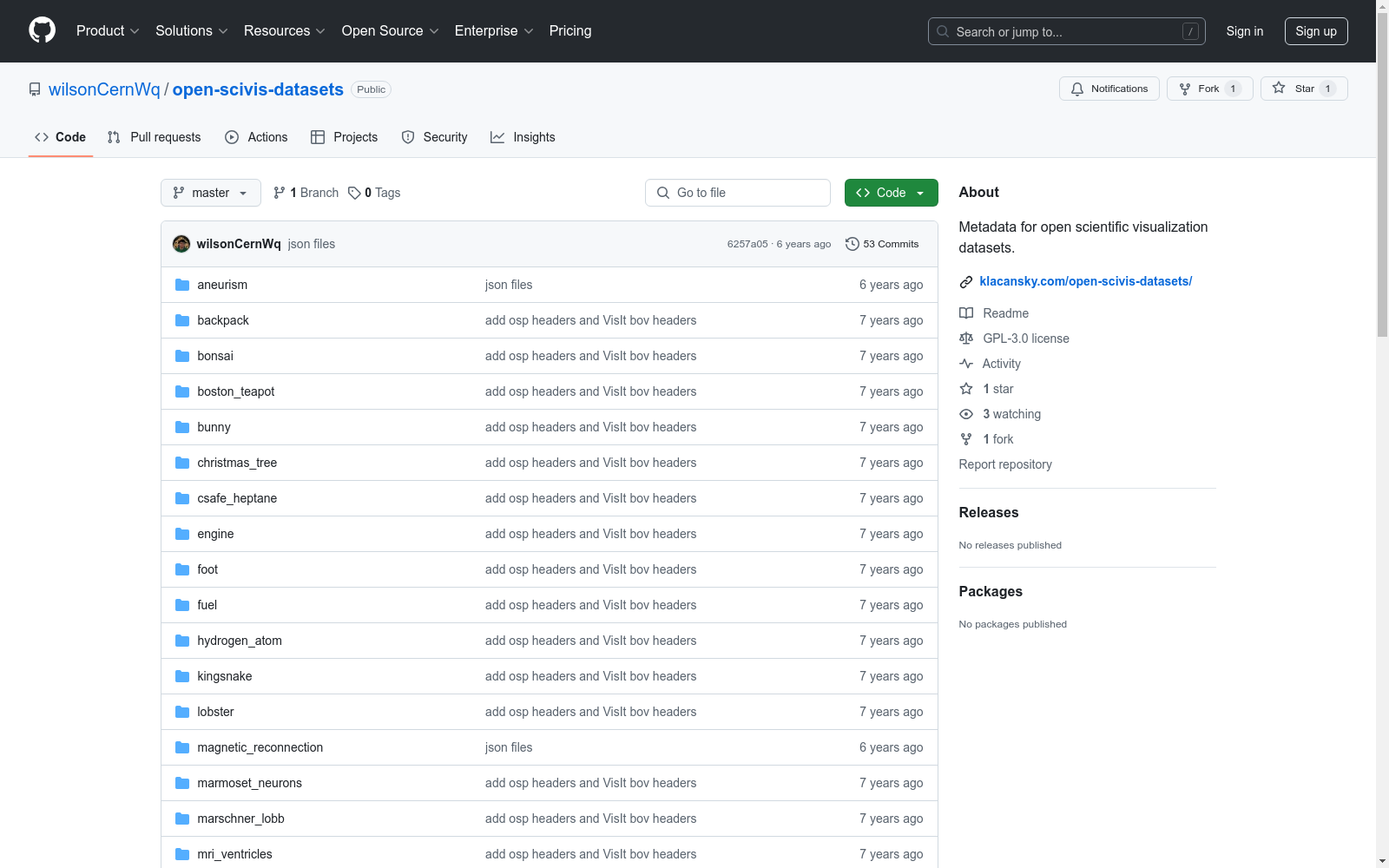Click the page vertical scrollbar thumb
The width and height of the screenshot is (1389, 868).
(x=1382, y=174)
